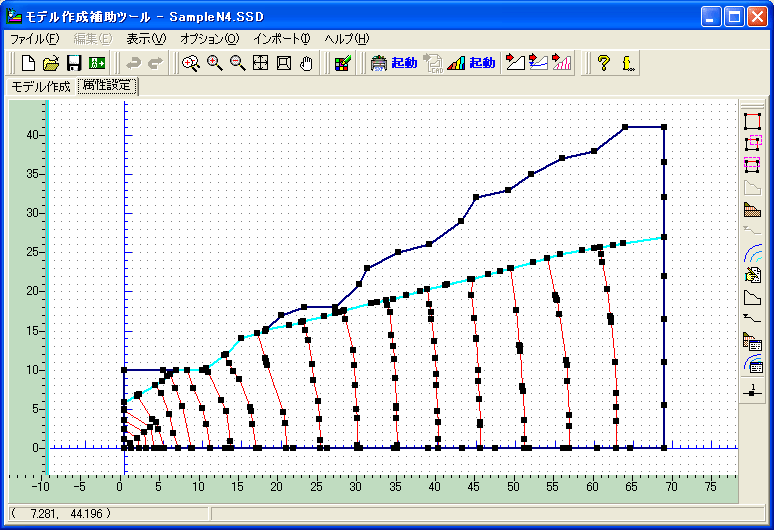
Task: Click the fit-all view icon
Action: [x=260, y=63]
